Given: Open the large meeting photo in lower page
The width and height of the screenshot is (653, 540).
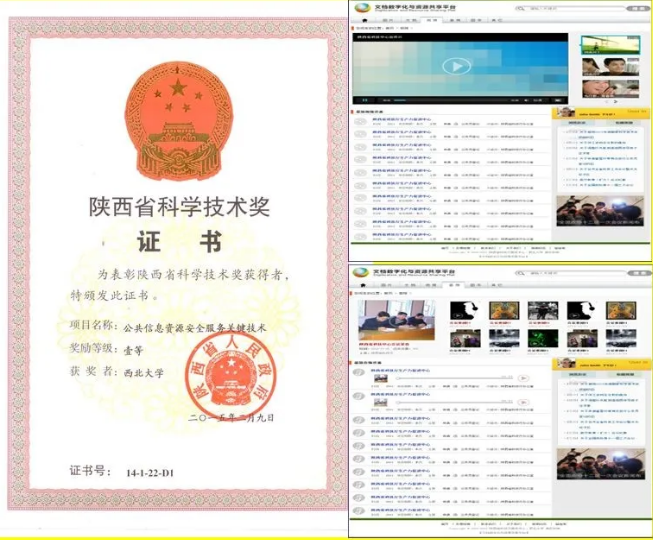Looking at the screenshot, I should [x=396, y=321].
